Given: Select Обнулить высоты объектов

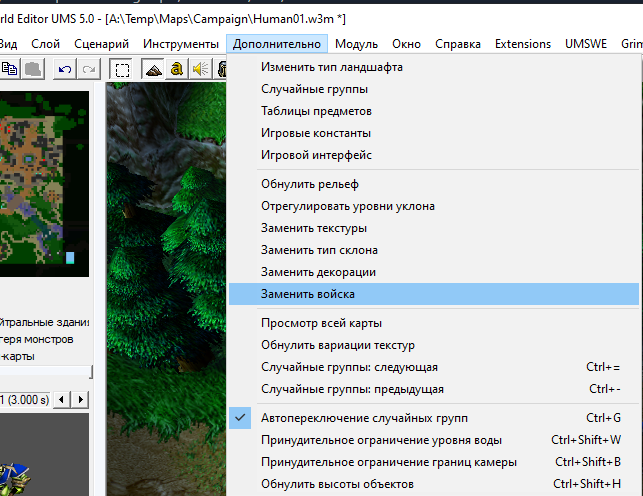Looking at the screenshot, I should 434,484.
